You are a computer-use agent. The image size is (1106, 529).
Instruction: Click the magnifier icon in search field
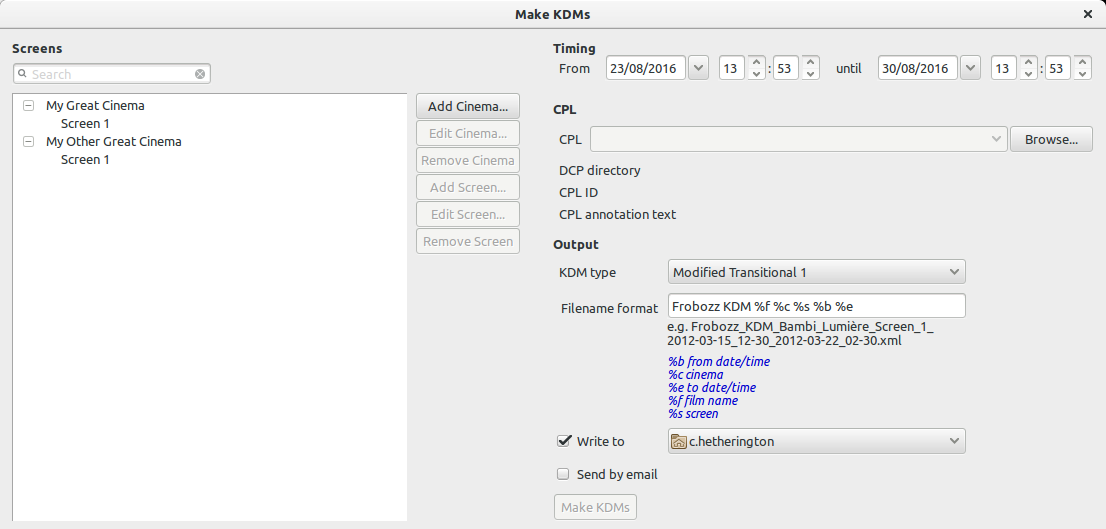pyautogui.click(x=22, y=73)
